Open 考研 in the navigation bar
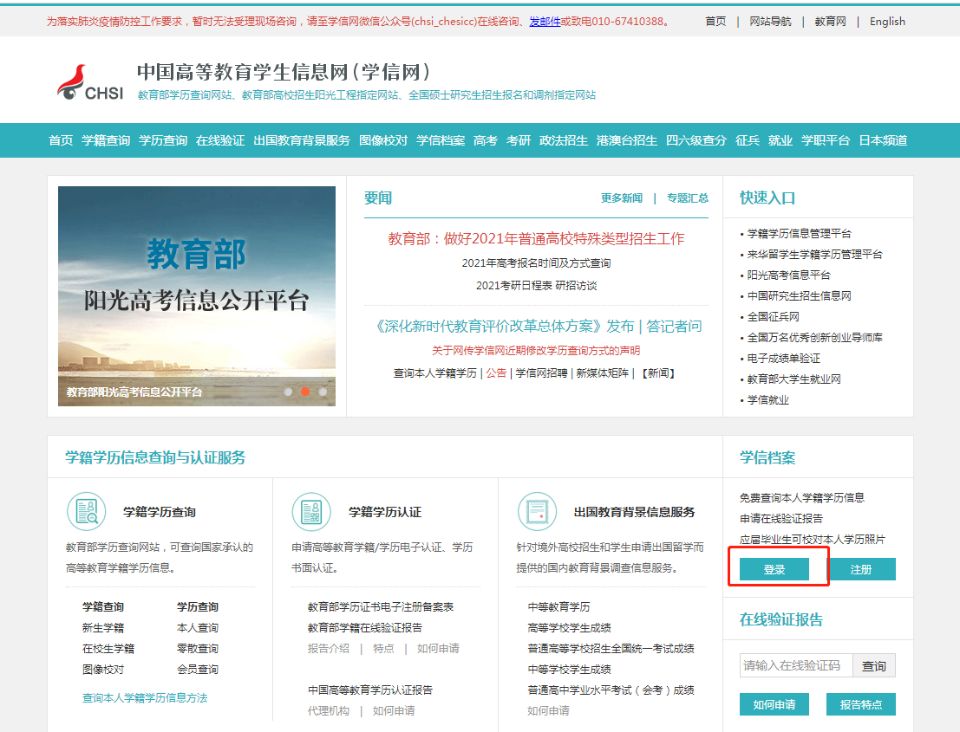The image size is (960, 732). click(x=518, y=141)
